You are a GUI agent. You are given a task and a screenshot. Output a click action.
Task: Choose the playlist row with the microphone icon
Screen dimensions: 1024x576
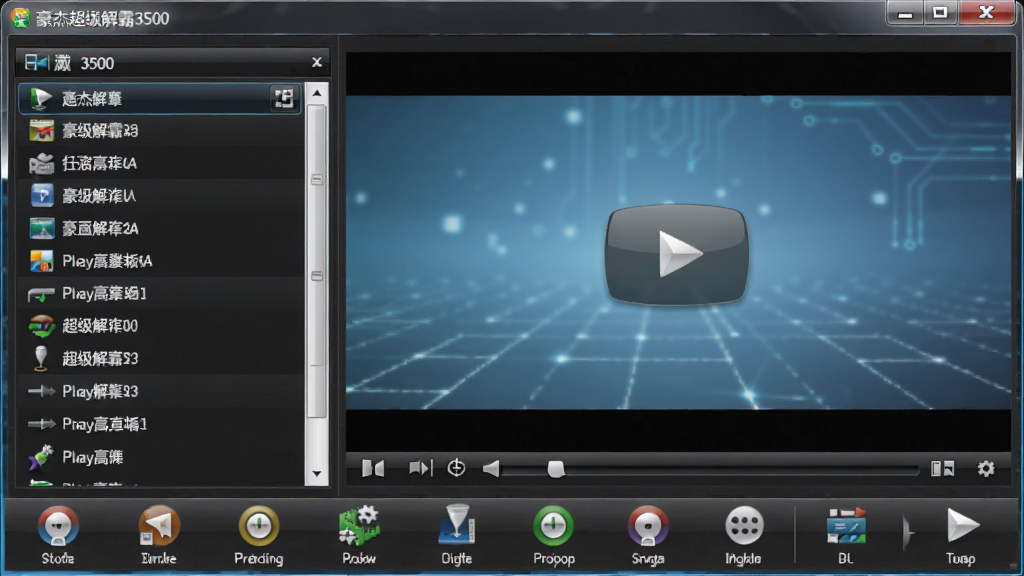pos(162,359)
